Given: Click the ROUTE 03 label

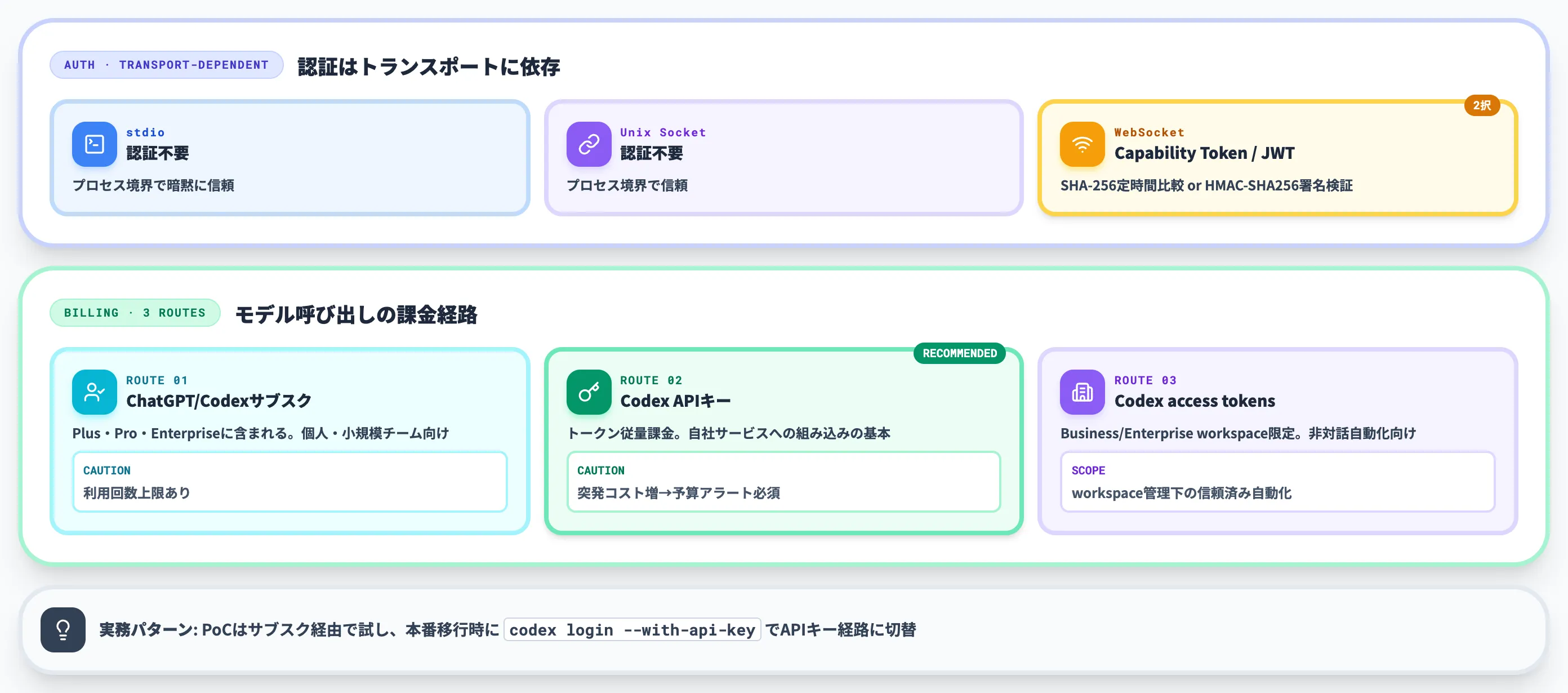Looking at the screenshot, I should pyautogui.click(x=1145, y=380).
